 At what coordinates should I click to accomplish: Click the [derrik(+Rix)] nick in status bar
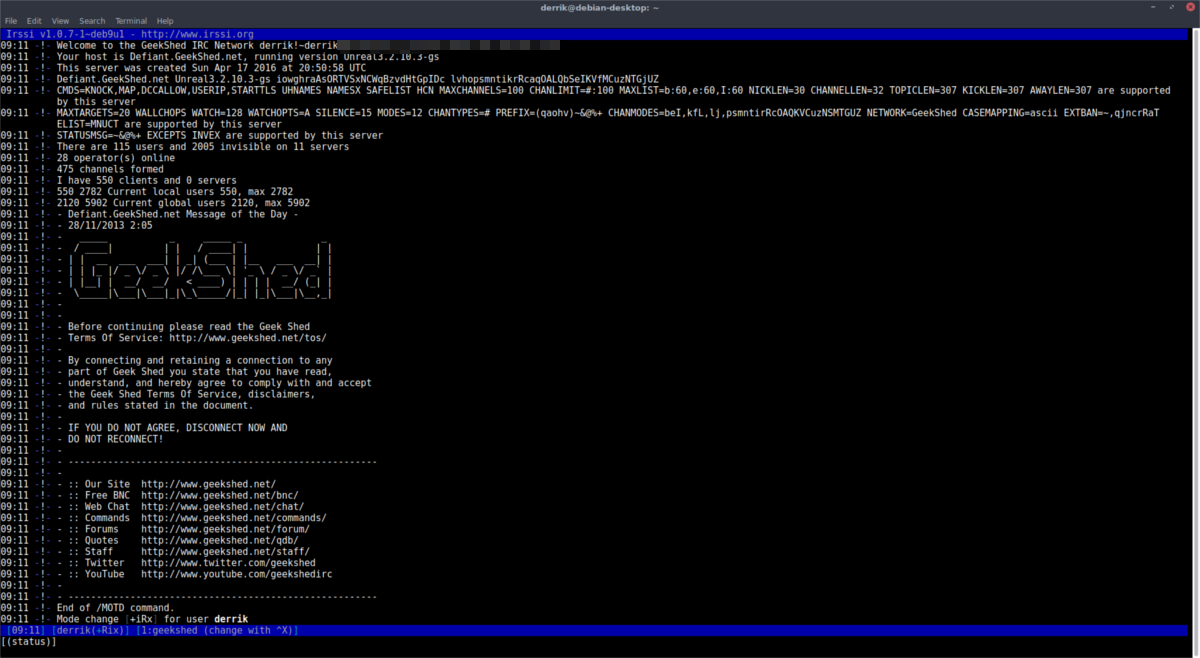coord(90,631)
